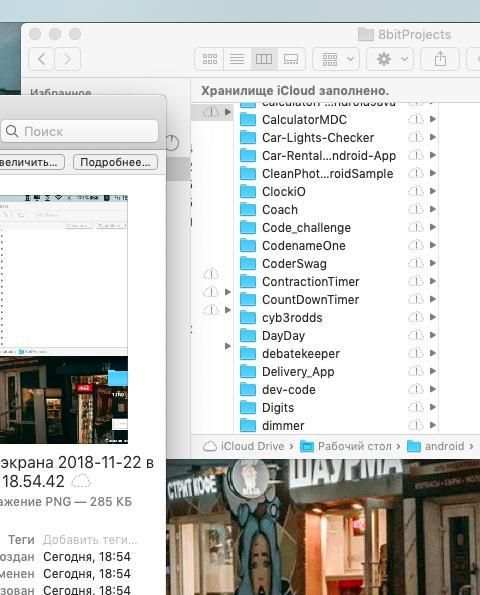The height and width of the screenshot is (595, 480).
Task: Expand the Coach folder arrow
Action: [433, 209]
